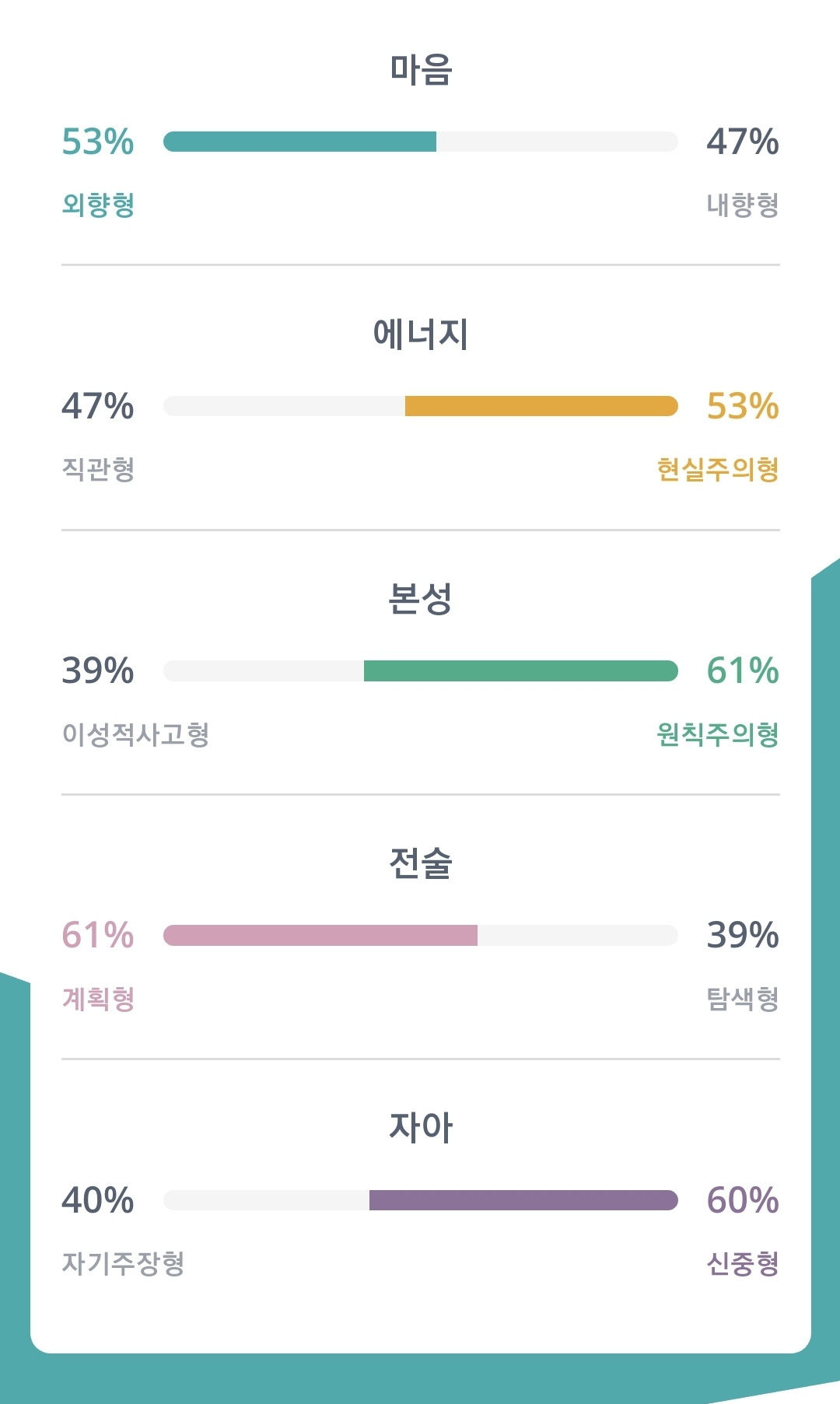Click the 원칙주의형 trait label
This screenshot has height=1404, width=840.
[718, 734]
